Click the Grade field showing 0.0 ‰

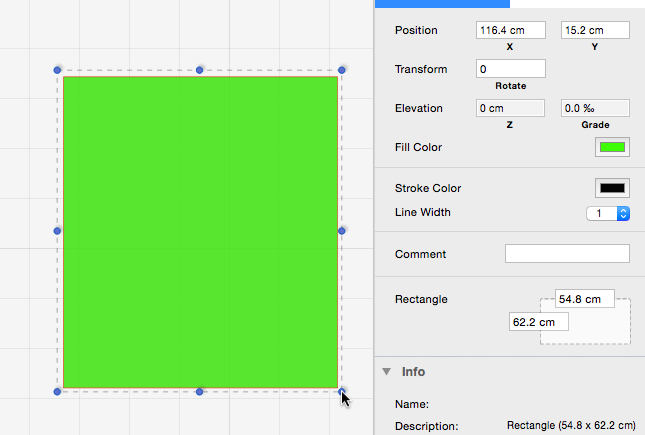(x=595, y=108)
